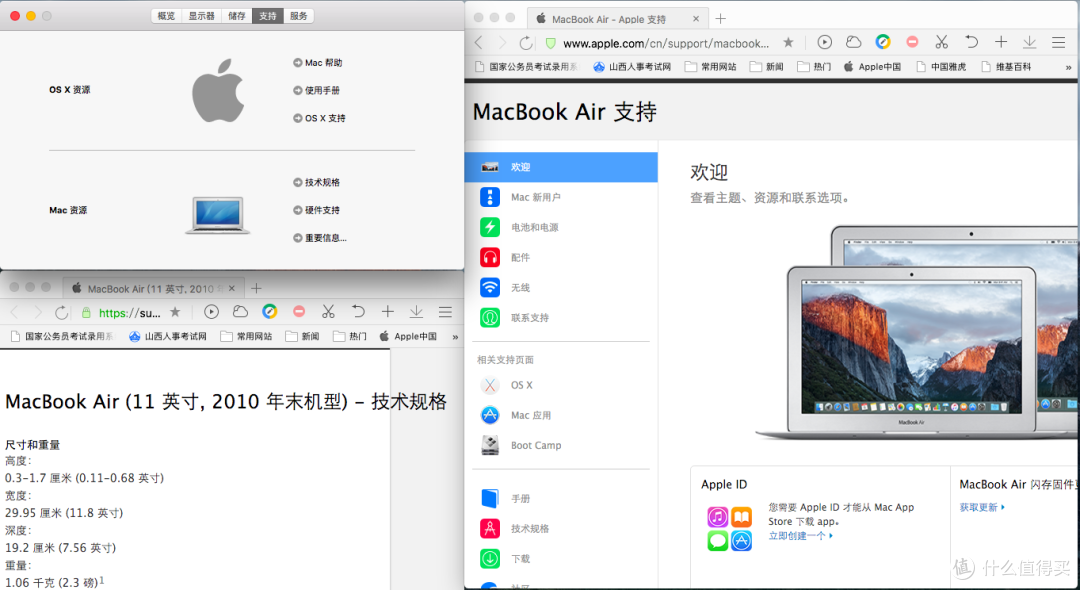
Task: Switch to the 显示器 tab
Action: (x=202, y=16)
